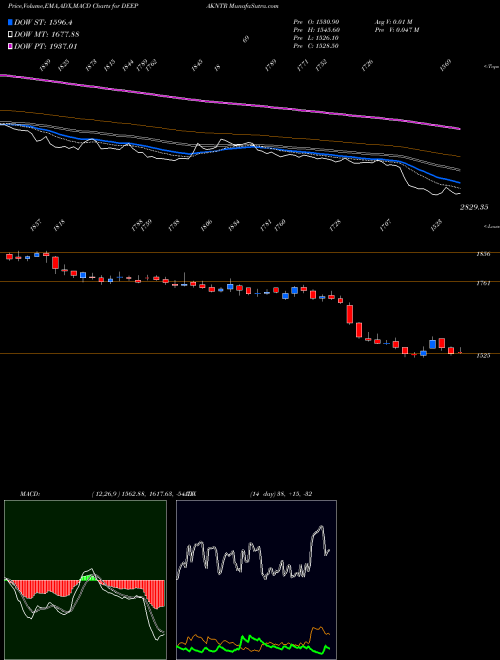The width and height of the screenshot is (500, 660).
Task: Select the Pre C: 1528.50 value
Action: tap(316, 46)
